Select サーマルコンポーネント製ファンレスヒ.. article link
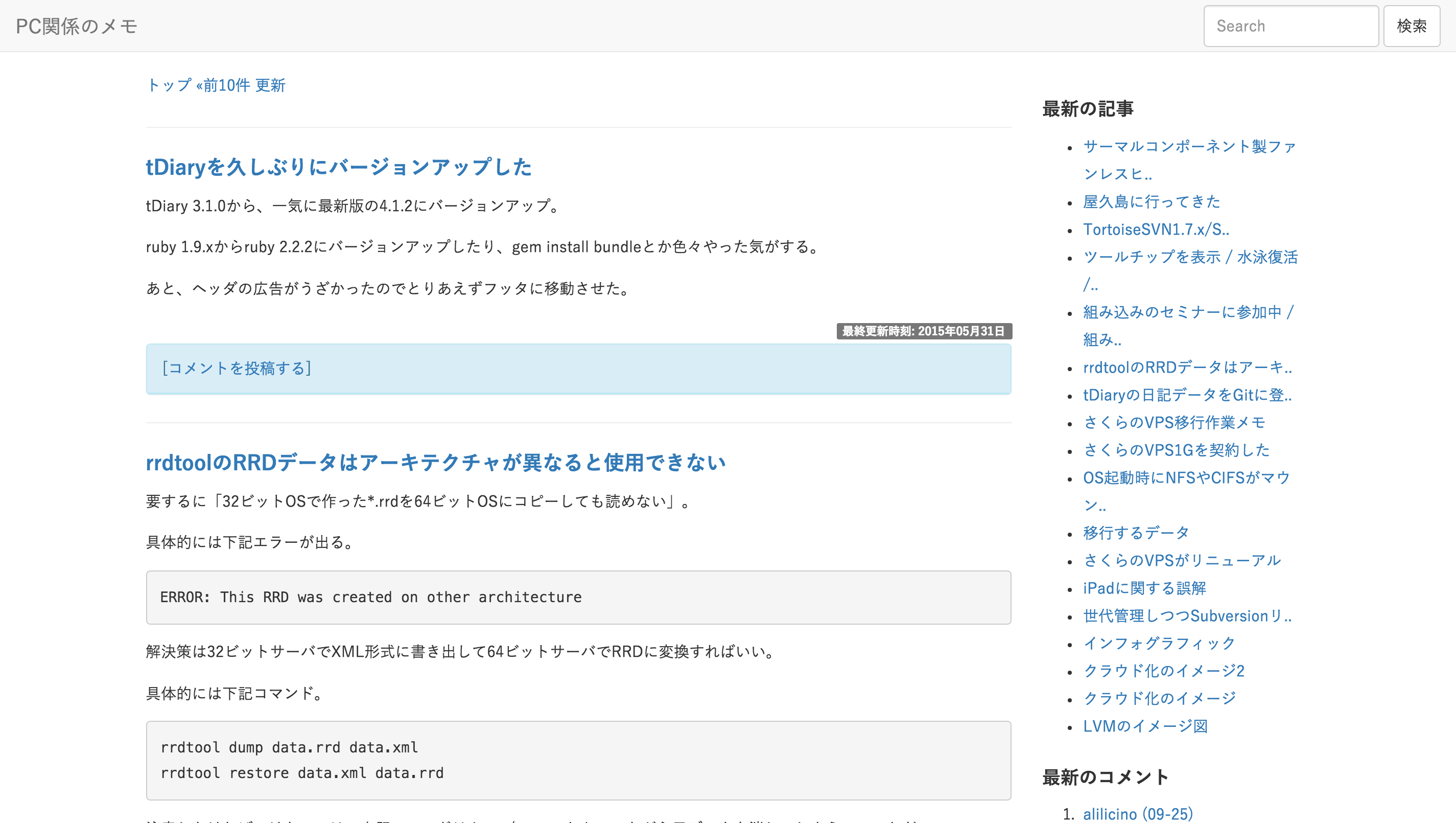1456x823 pixels. pos(1189,159)
